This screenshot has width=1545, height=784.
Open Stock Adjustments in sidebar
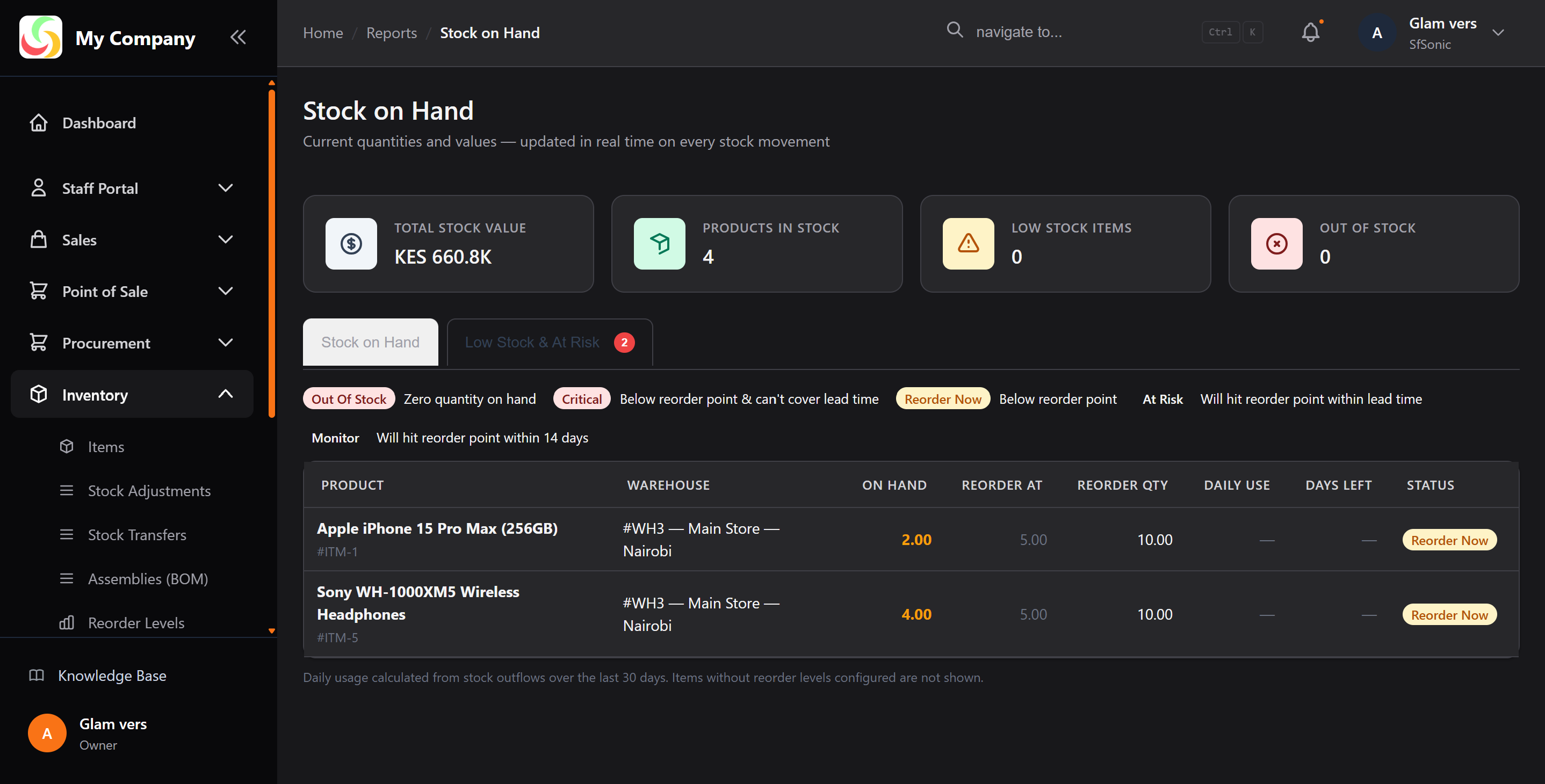pyautogui.click(x=149, y=491)
